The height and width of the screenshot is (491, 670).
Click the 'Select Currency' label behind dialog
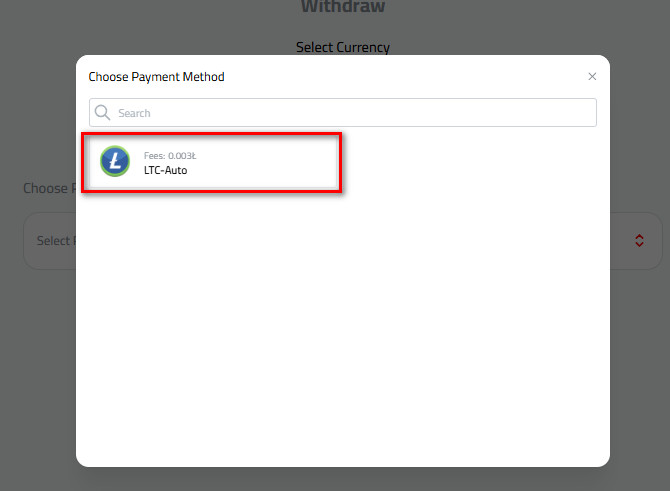click(343, 47)
